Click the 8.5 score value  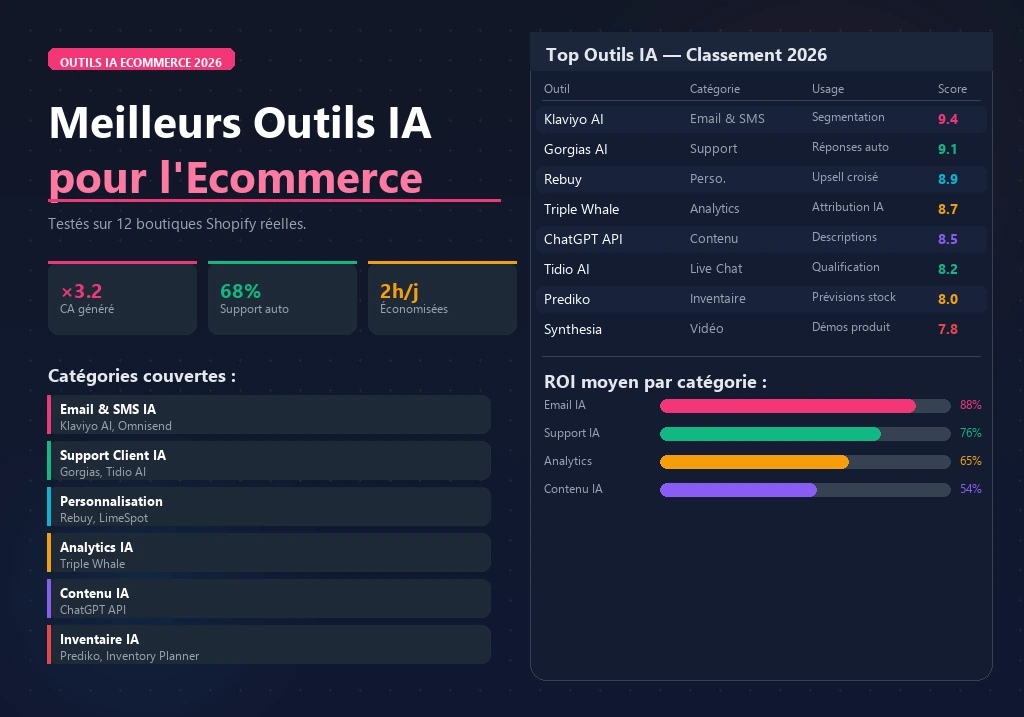(948, 239)
